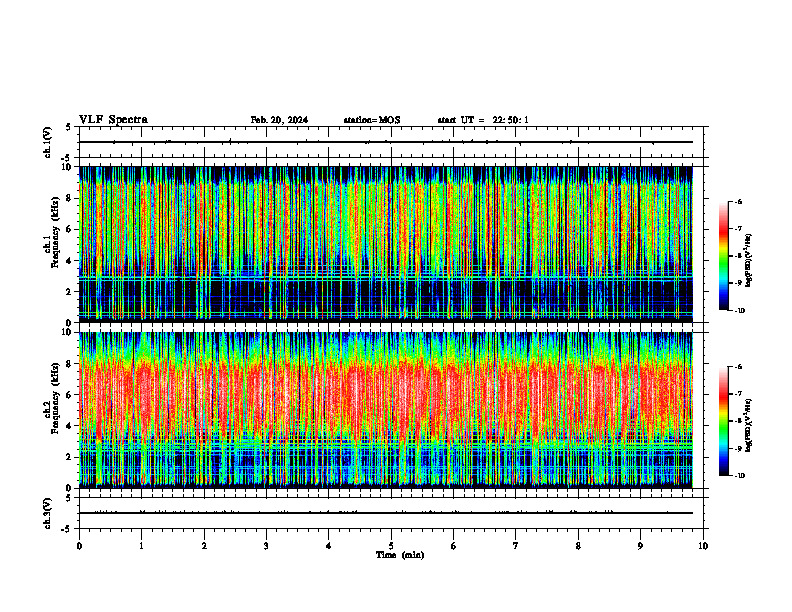Click the "-6" label on ch.1 colorbar
Screen dimensions: 792x612
click(737, 201)
